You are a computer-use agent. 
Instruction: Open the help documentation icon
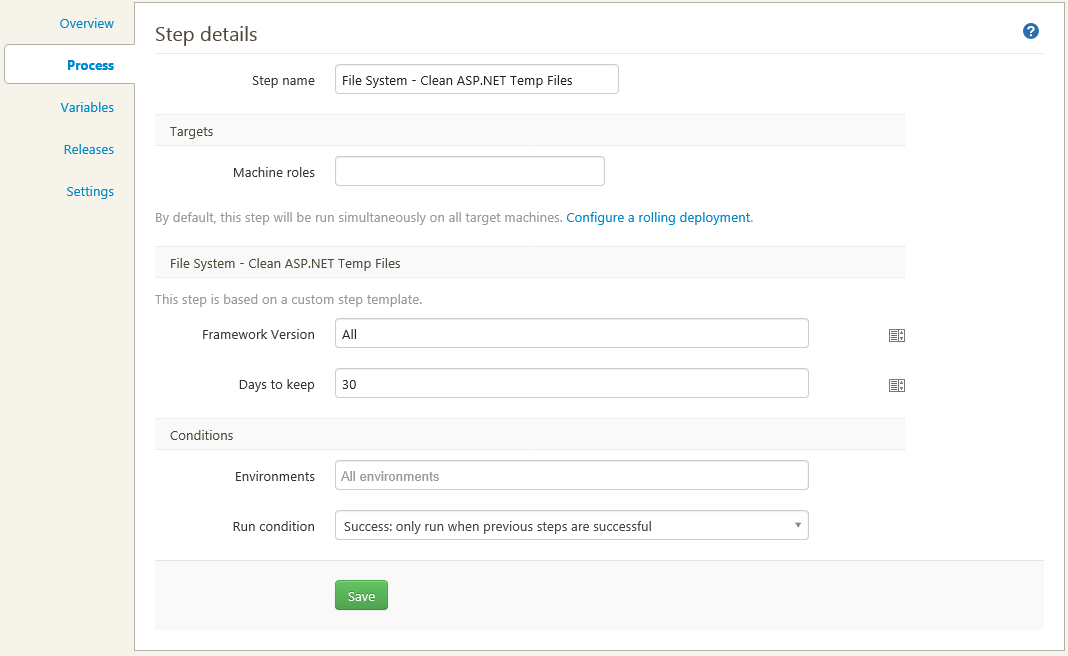(1030, 31)
